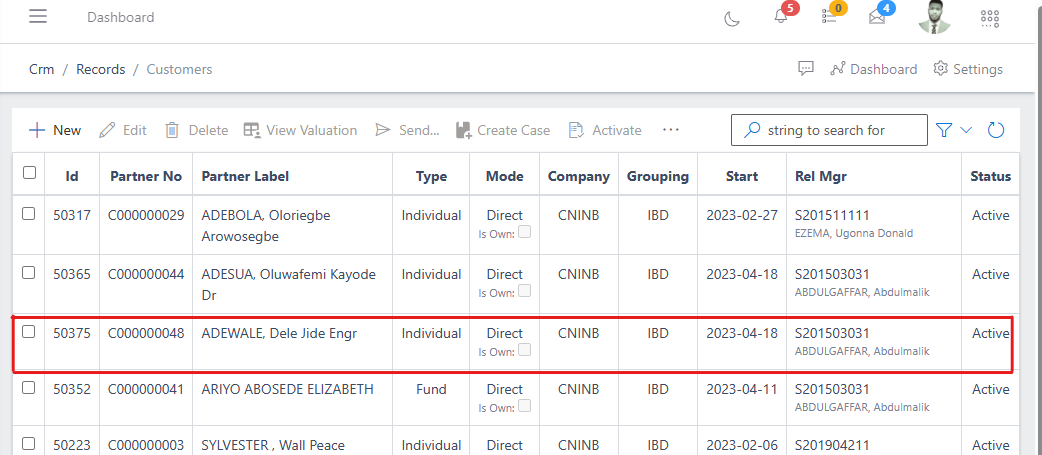Click partner number C000000029
Image resolution: width=1042 pixels, height=455 pixels.
tap(146, 215)
